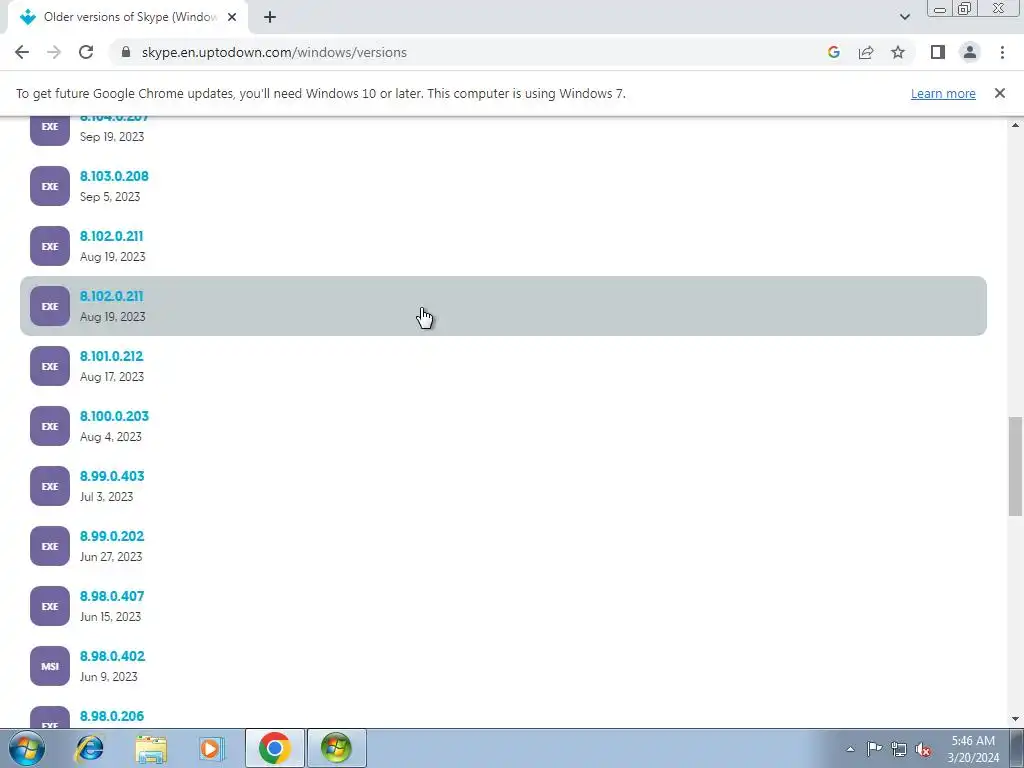Click EXE icon for version 8.100.0.203

click(50, 426)
